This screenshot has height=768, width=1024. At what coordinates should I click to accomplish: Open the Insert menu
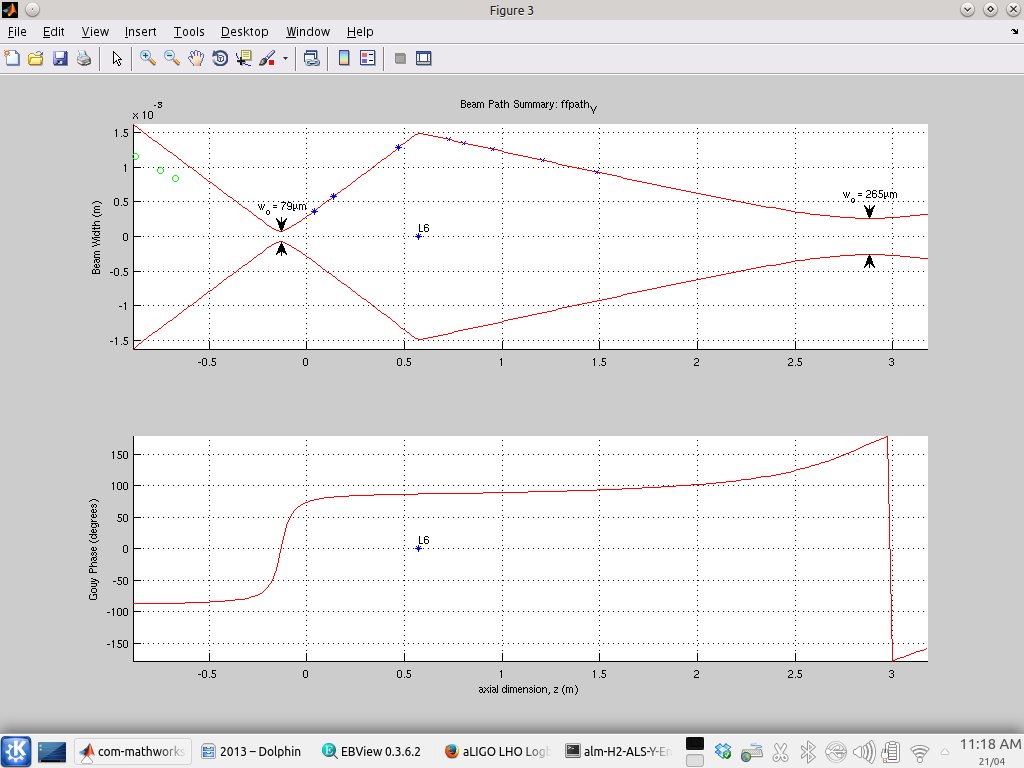pyautogui.click(x=140, y=31)
